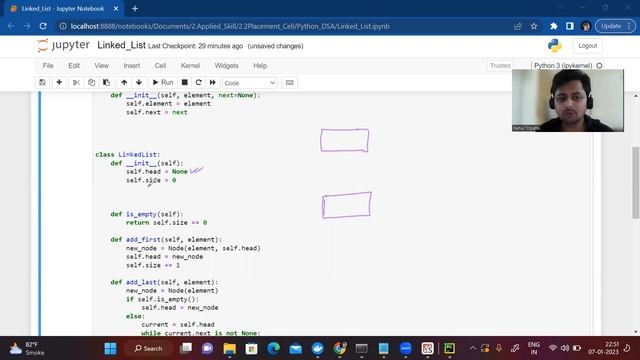Screen dimensions: 640x360
Task: Open the Widgets menu
Action: pyautogui.click(x=226, y=66)
